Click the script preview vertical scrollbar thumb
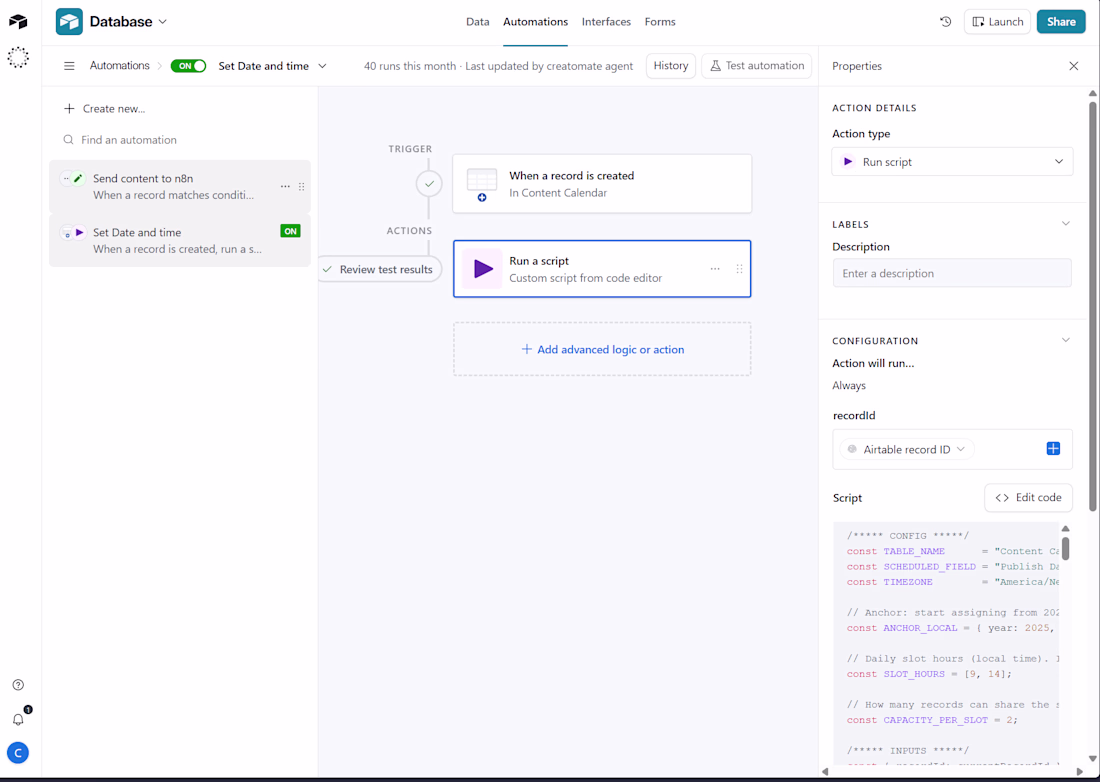Viewport: 1100px width, 782px height. [x=1065, y=547]
